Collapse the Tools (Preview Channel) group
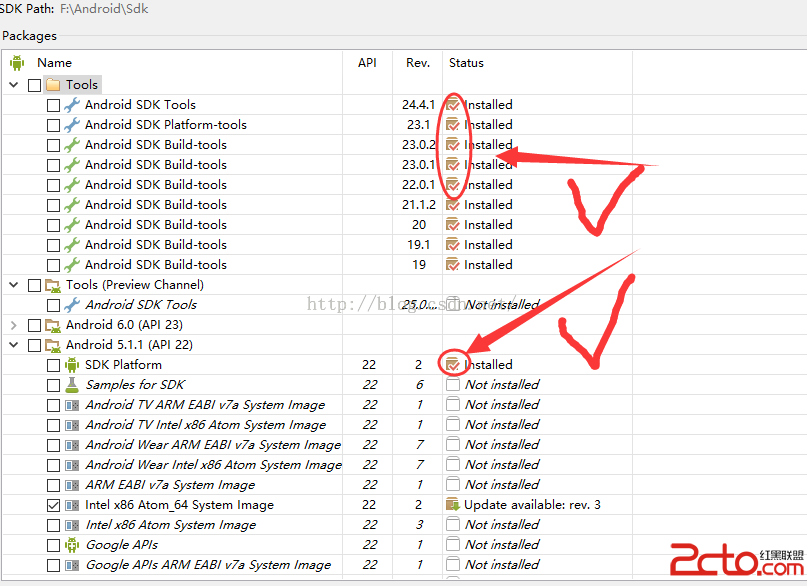 point(14,285)
